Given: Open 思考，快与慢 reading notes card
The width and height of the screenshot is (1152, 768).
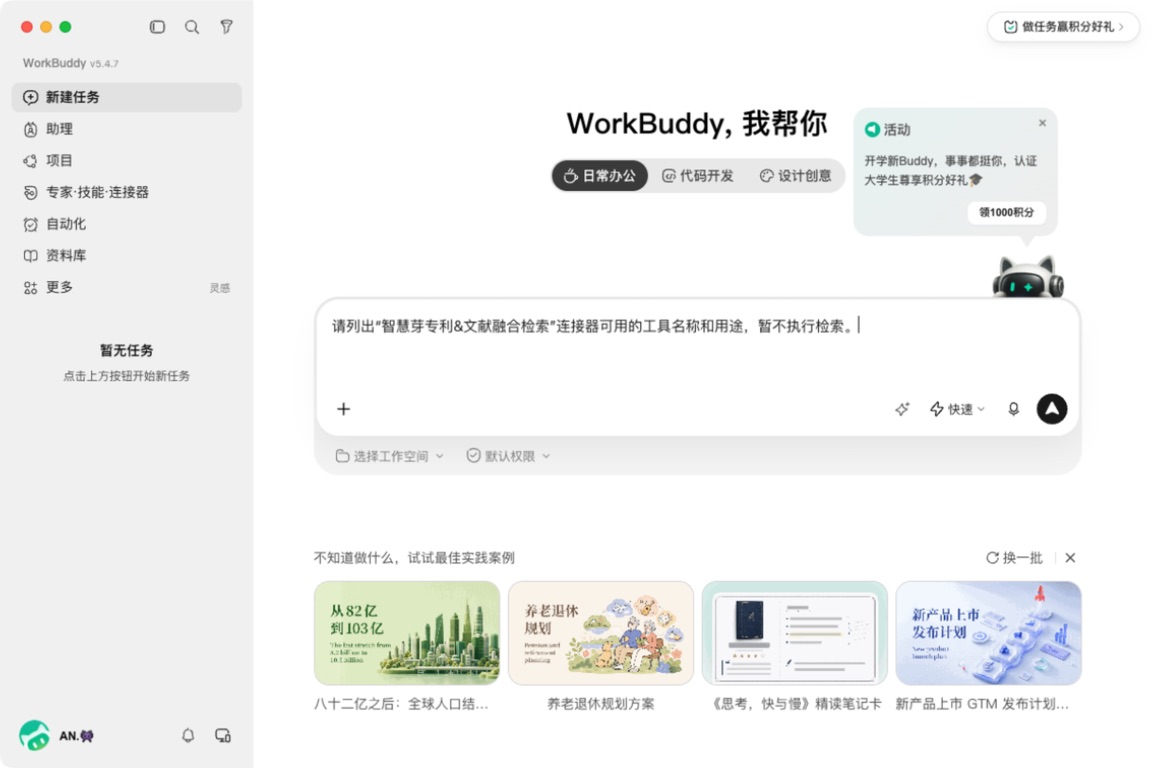Looking at the screenshot, I should pos(794,633).
